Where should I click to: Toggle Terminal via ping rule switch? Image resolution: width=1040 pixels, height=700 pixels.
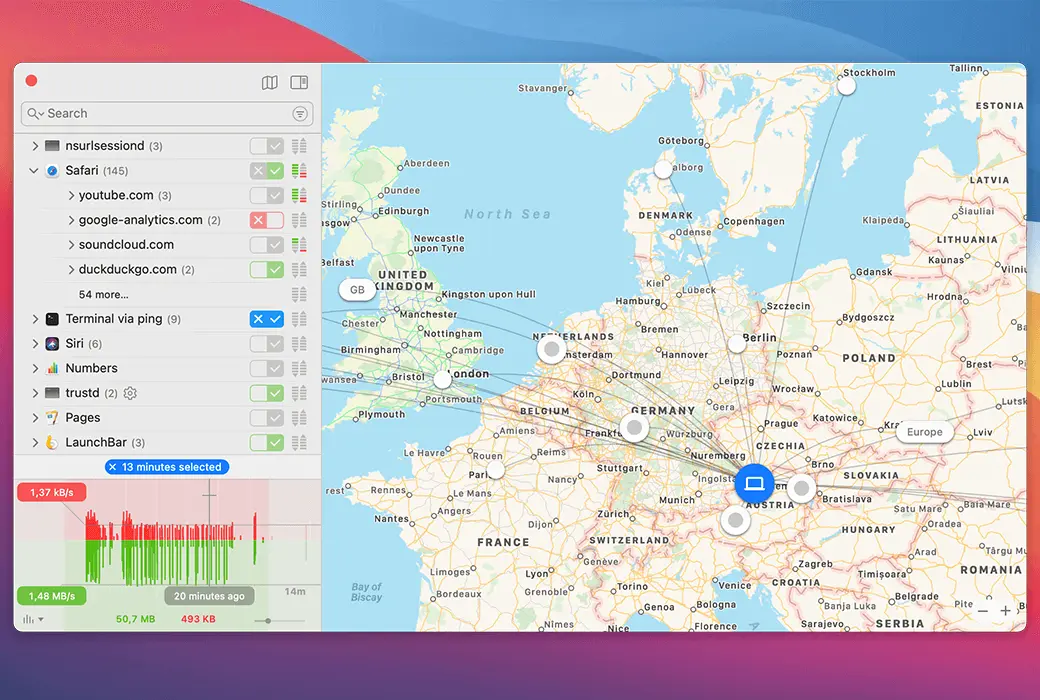pyautogui.click(x=267, y=319)
